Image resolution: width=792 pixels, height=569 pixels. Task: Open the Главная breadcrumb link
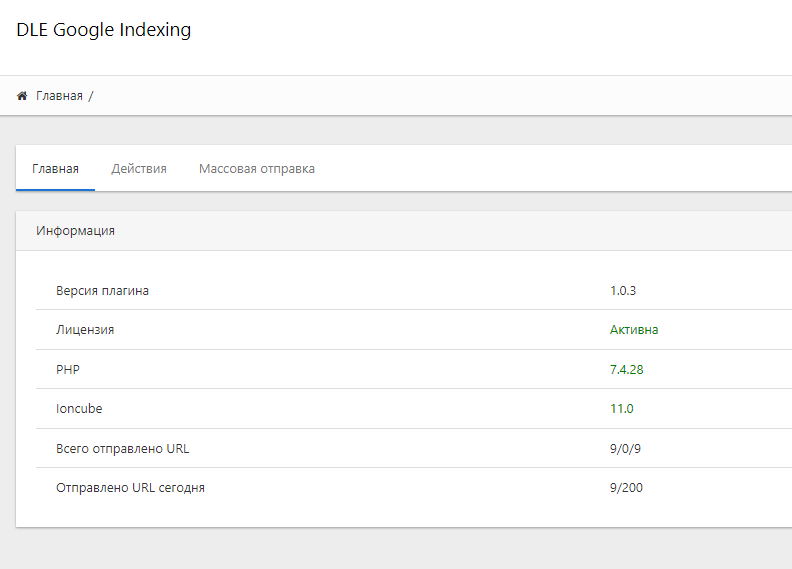pos(59,96)
